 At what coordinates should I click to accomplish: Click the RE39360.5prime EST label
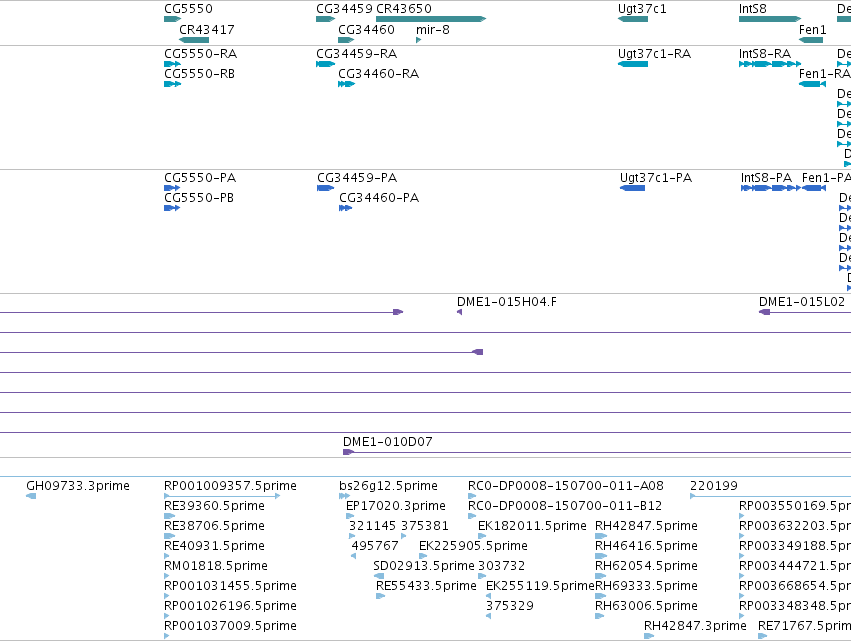(214, 506)
